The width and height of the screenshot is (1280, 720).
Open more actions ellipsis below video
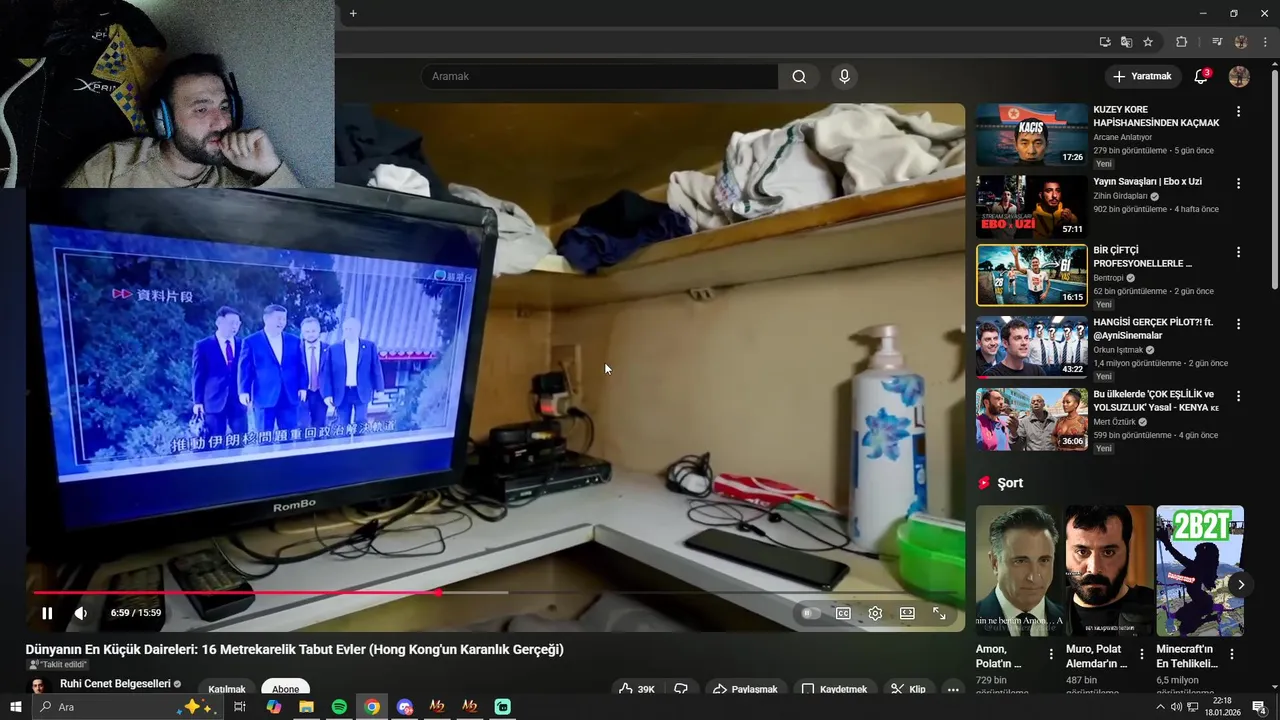pos(953,689)
